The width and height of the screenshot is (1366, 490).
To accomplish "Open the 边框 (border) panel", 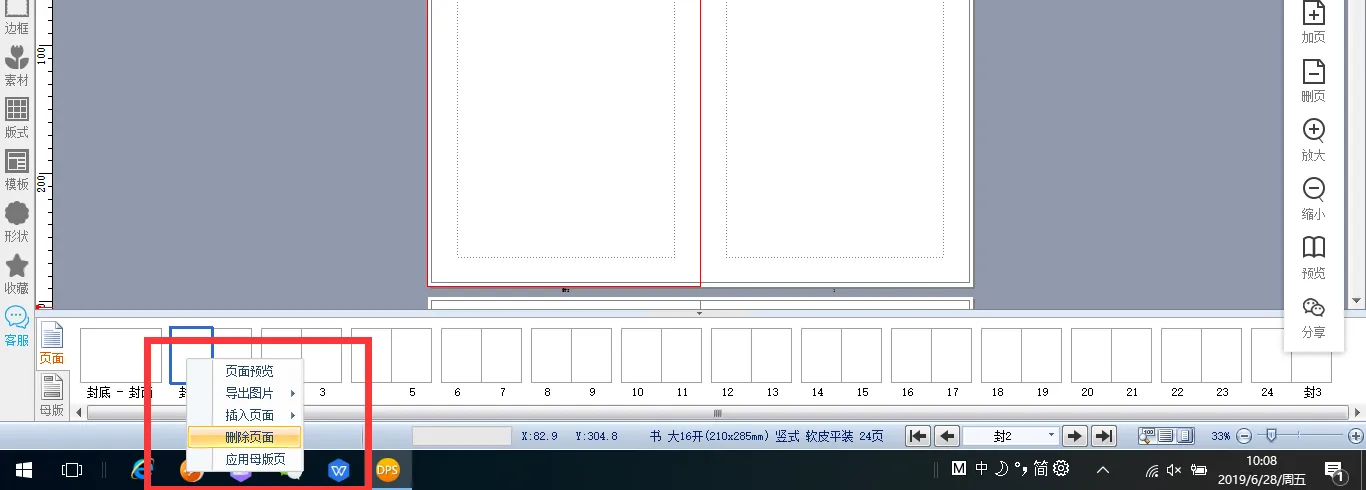I will pyautogui.click(x=17, y=18).
